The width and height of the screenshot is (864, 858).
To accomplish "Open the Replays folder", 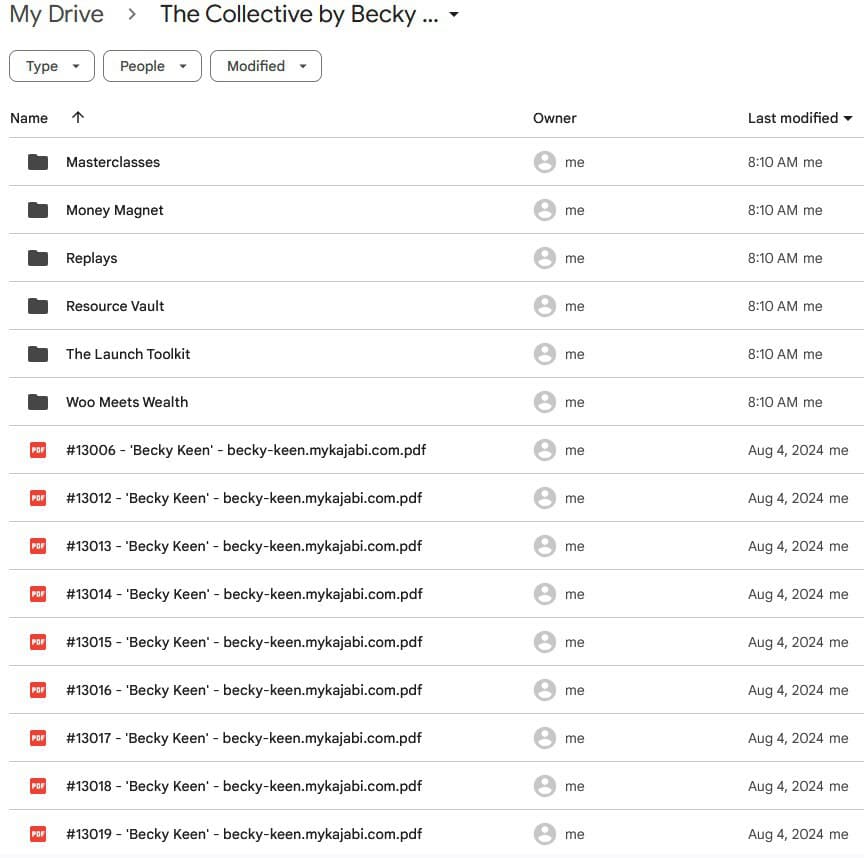I will (92, 258).
